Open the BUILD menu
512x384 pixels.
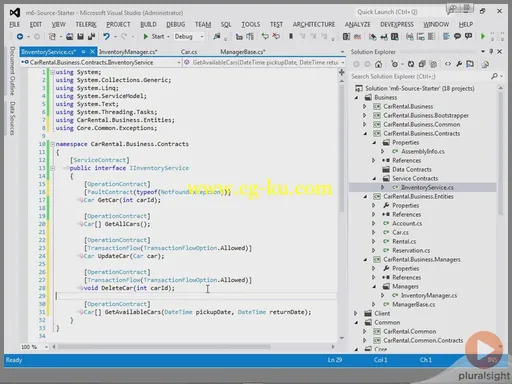pyautogui.click(x=148, y=24)
